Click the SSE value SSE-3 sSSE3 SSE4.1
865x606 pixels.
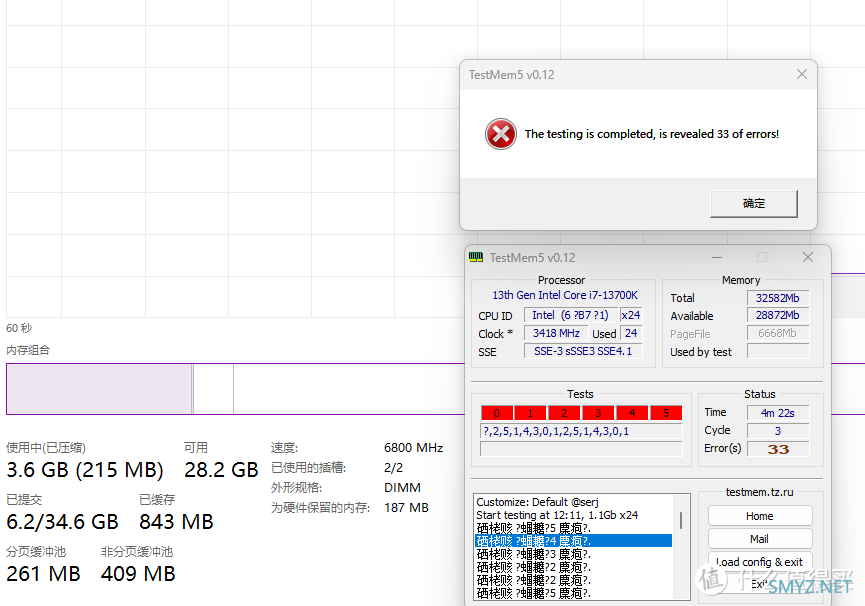tap(583, 351)
